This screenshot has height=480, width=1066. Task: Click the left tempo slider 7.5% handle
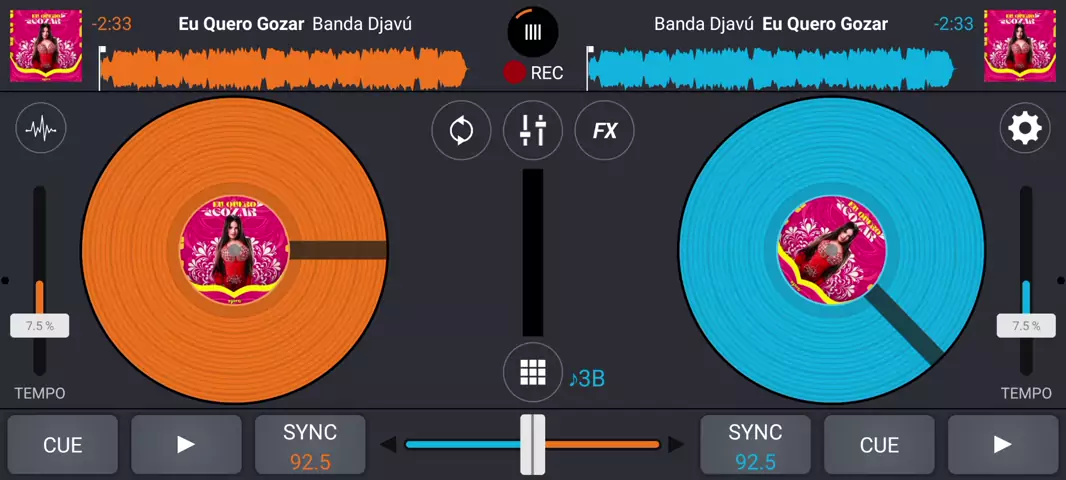coord(40,326)
